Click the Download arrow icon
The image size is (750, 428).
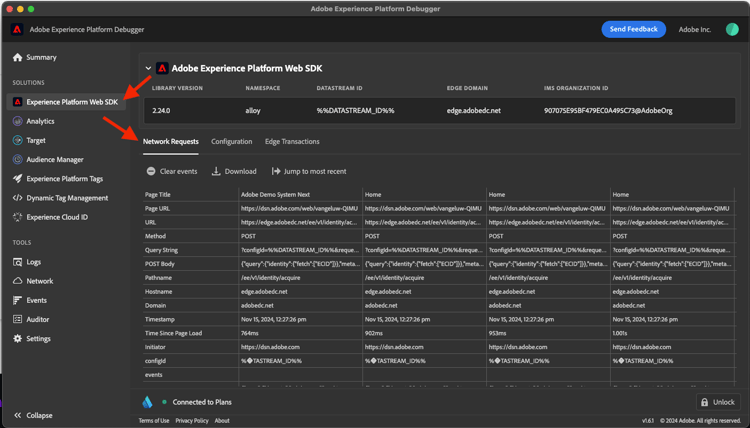pos(216,171)
